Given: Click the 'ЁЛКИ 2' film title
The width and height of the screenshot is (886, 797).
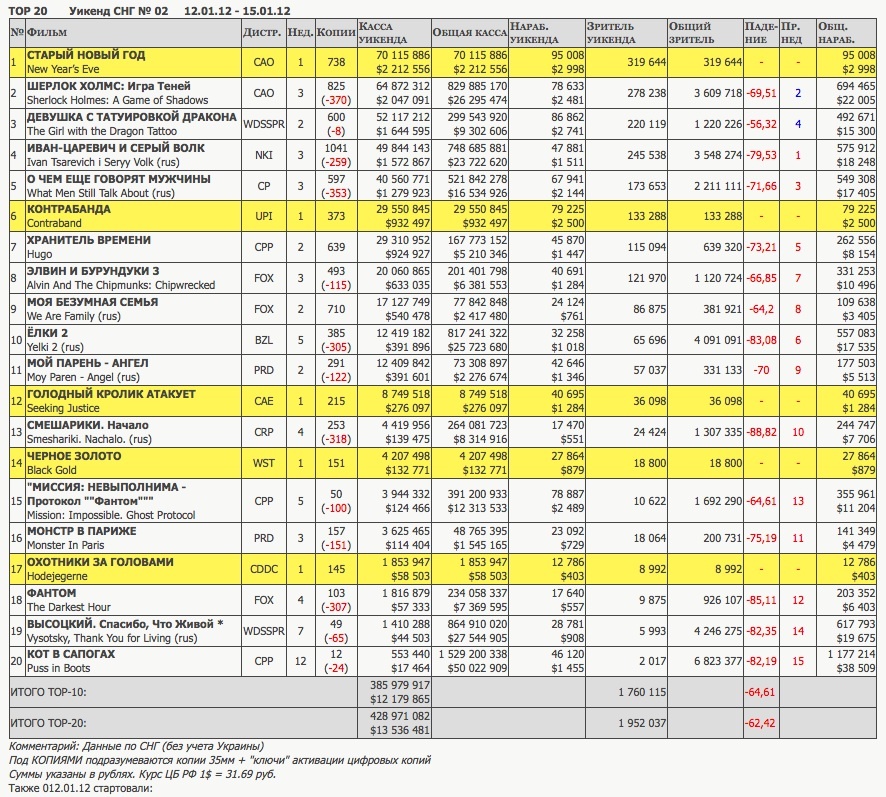Looking at the screenshot, I should [x=47, y=332].
